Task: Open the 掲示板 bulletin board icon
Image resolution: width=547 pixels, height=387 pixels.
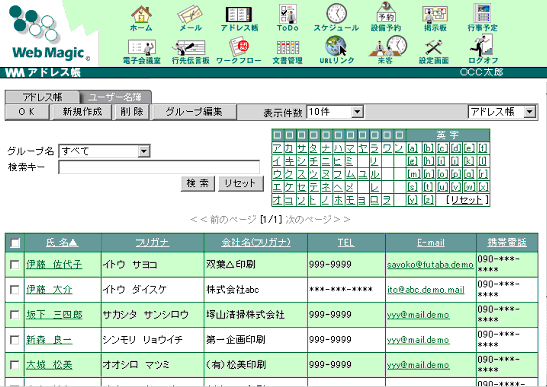Action: point(435,18)
